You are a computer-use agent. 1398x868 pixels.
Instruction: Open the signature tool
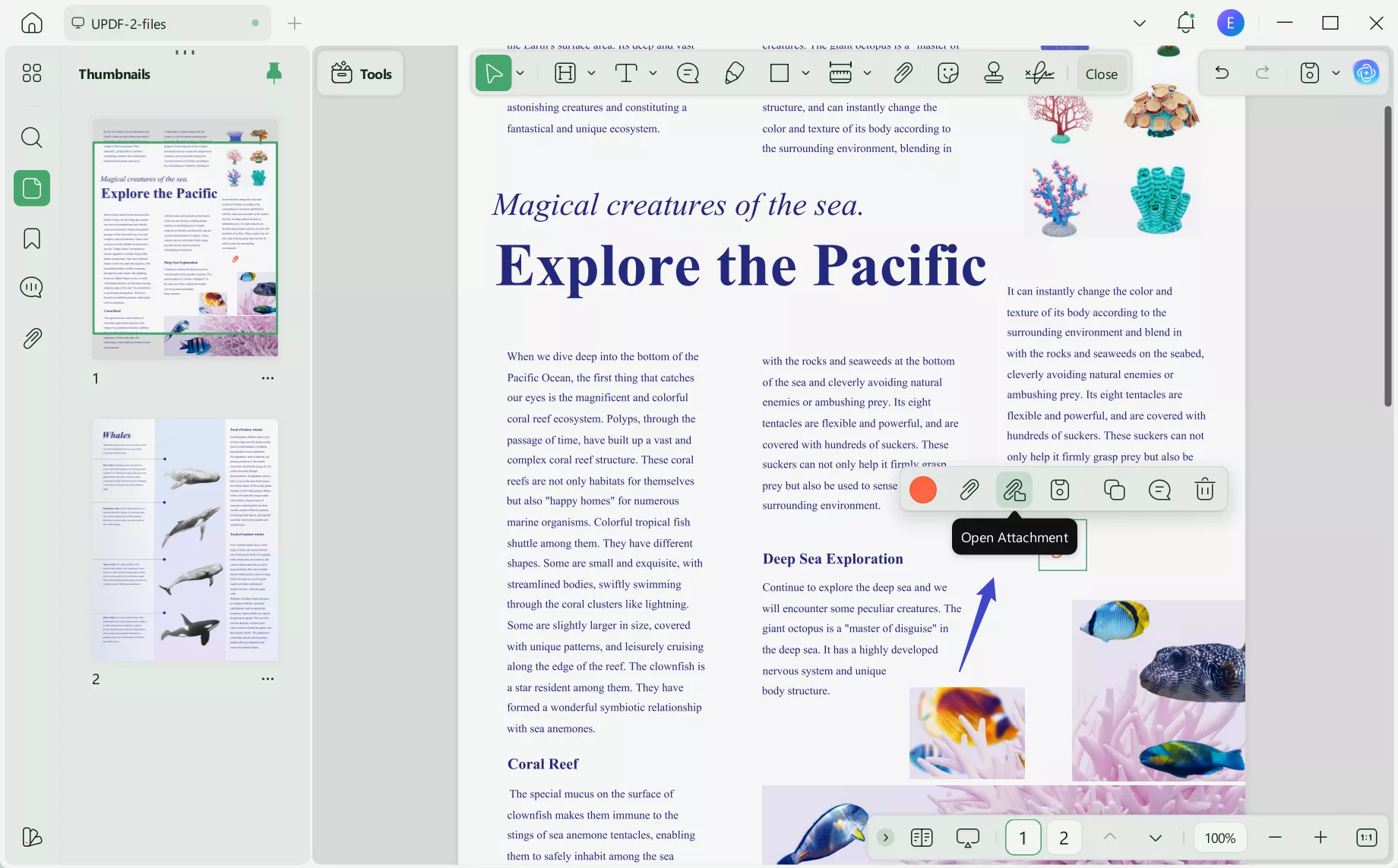pyautogui.click(x=1039, y=74)
